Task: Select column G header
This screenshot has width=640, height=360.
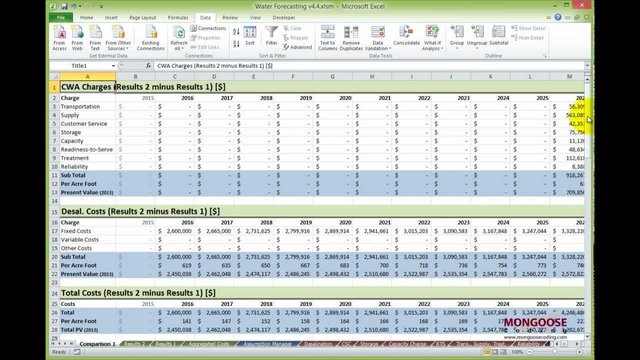Action: 332,77
